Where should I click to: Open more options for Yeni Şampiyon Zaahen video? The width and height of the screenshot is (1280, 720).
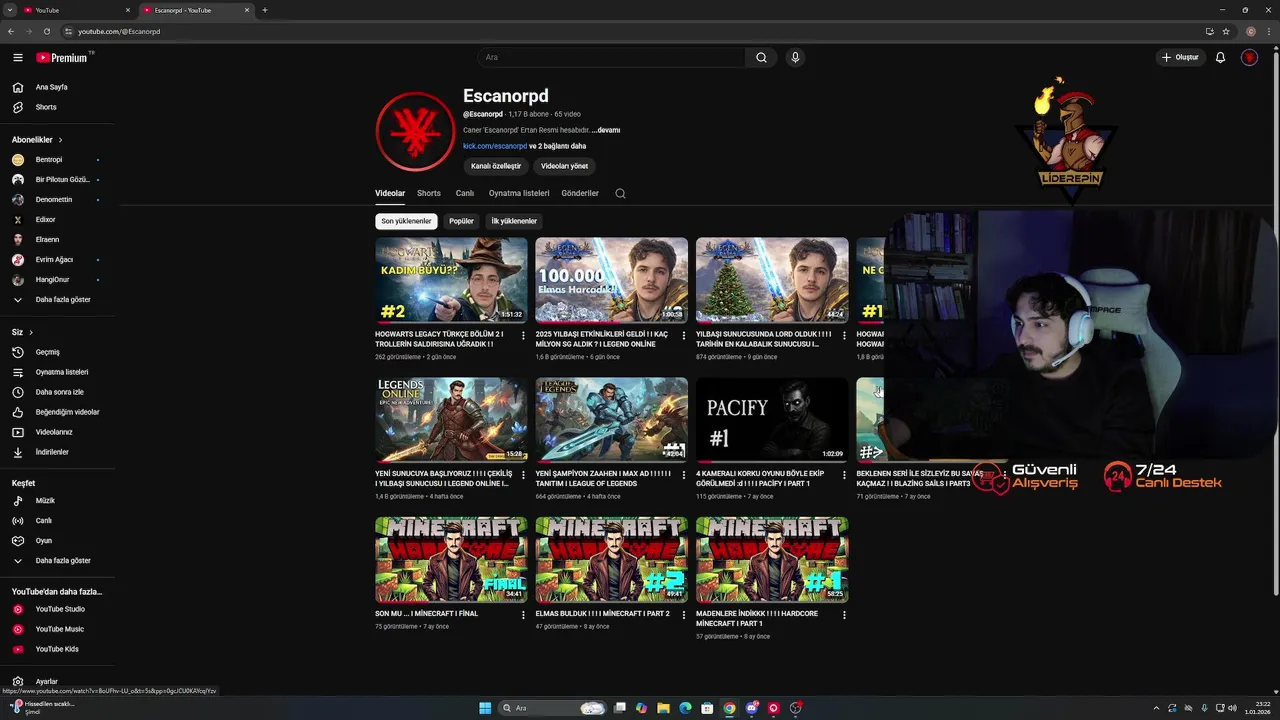click(x=684, y=475)
